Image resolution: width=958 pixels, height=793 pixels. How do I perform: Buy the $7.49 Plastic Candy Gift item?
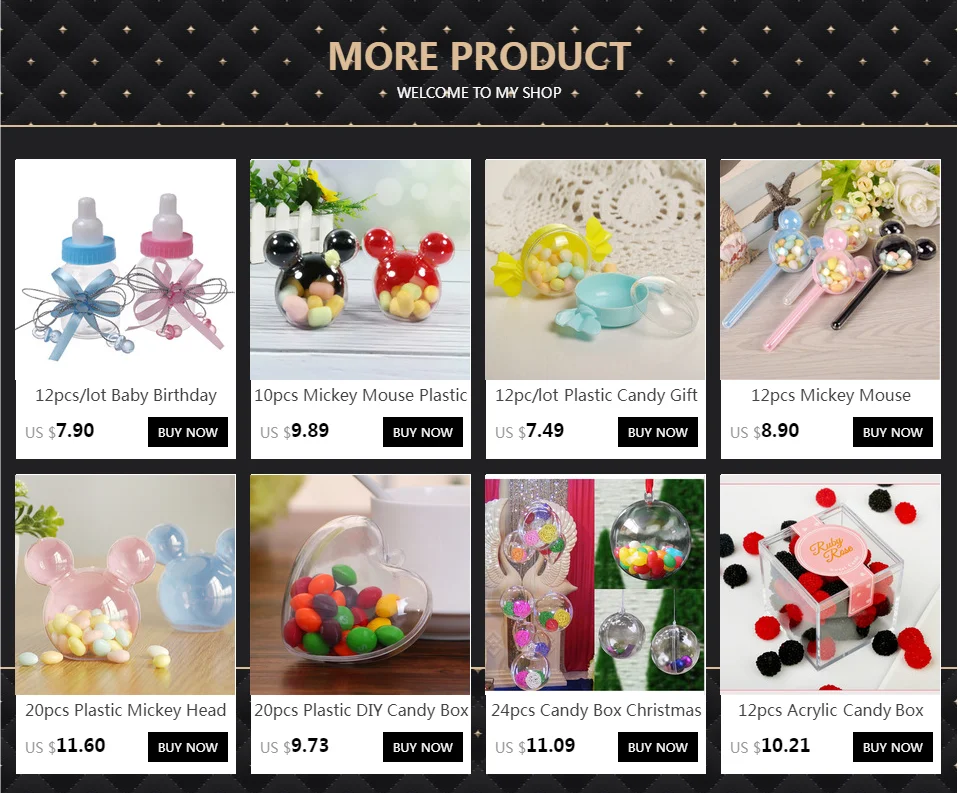point(658,432)
